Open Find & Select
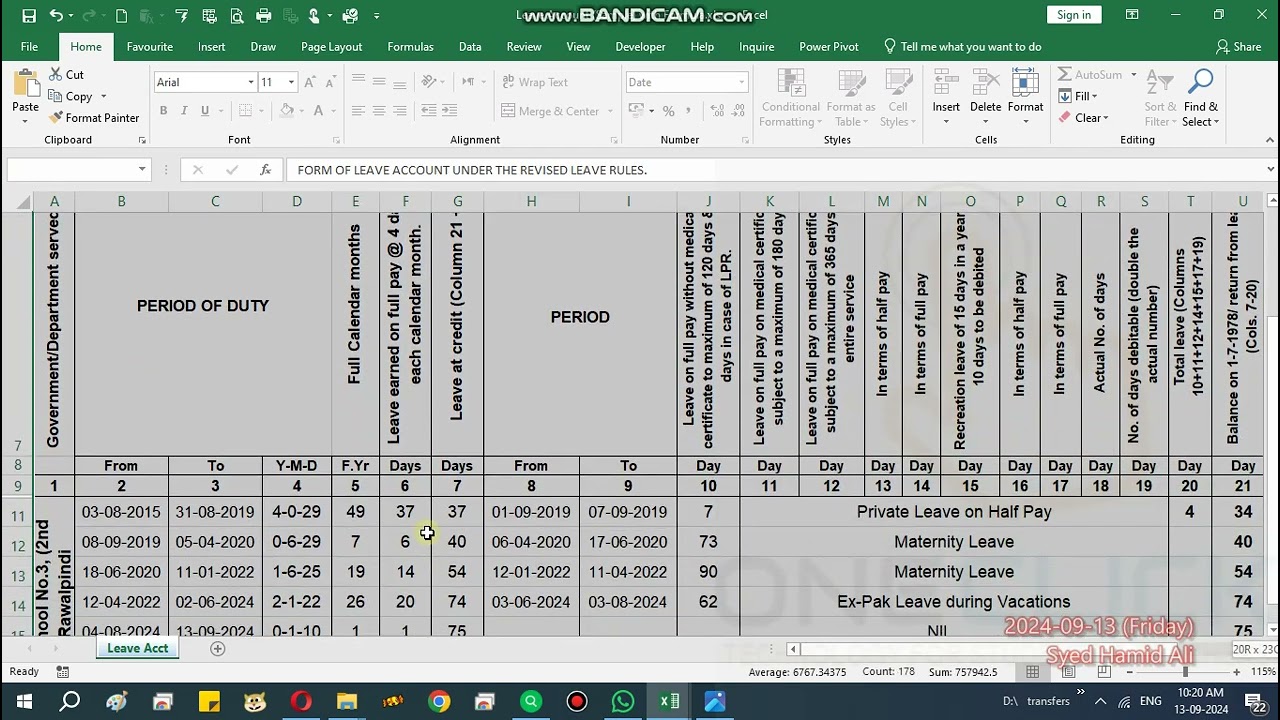 (x=1201, y=99)
